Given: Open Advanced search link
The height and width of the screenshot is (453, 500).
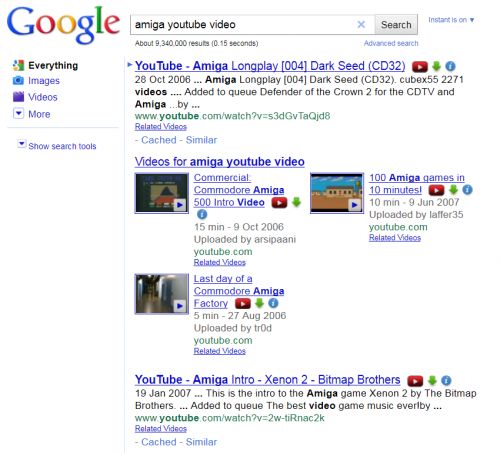Looking at the screenshot, I should (x=391, y=43).
